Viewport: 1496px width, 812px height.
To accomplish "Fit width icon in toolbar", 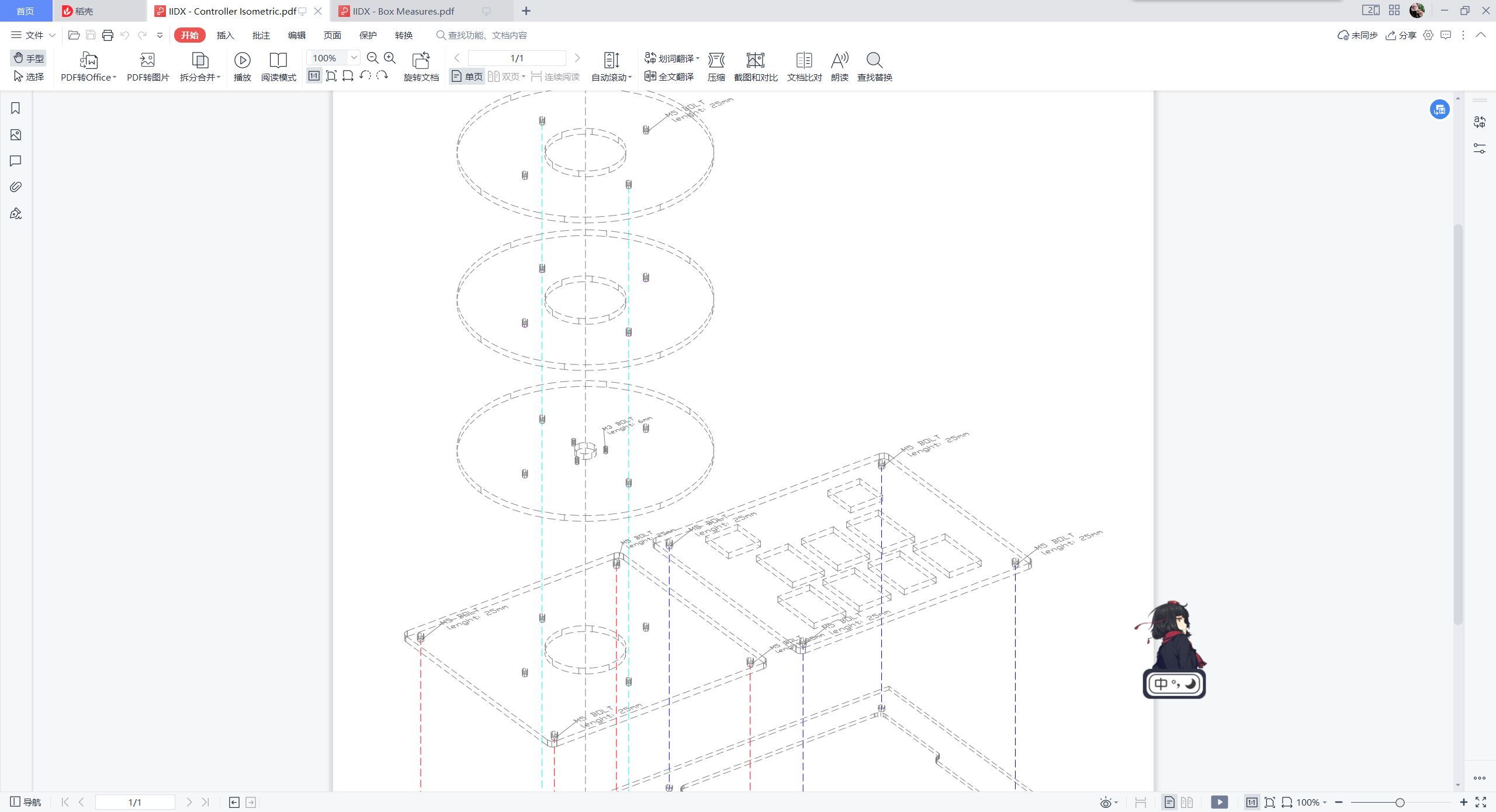I will point(348,76).
